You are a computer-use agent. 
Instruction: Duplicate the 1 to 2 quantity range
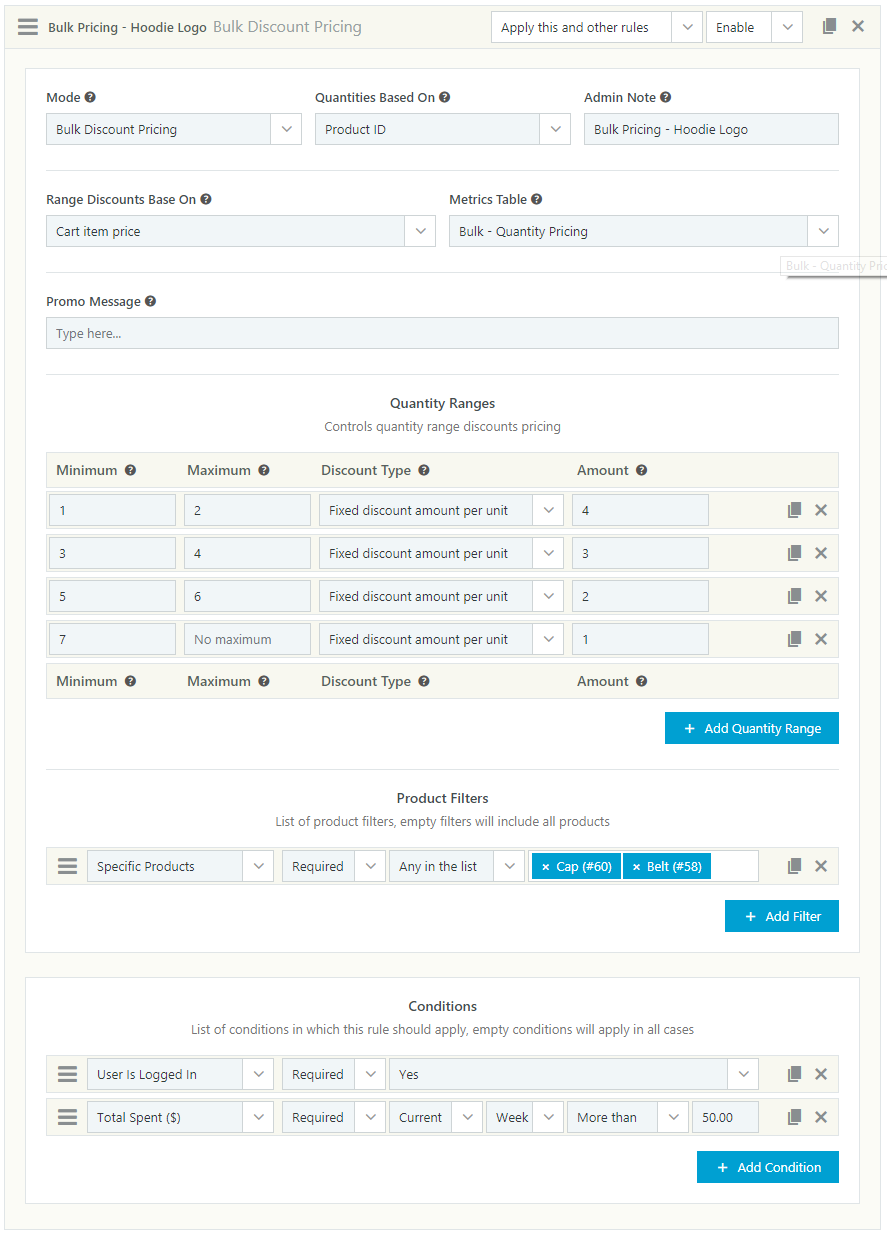click(x=794, y=510)
